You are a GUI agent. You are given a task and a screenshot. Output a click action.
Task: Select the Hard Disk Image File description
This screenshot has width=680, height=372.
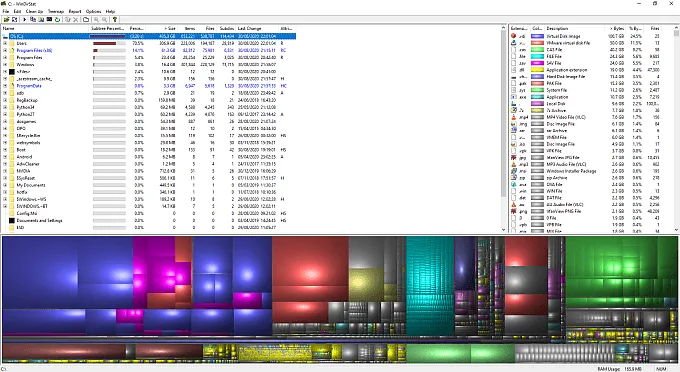tap(566, 77)
